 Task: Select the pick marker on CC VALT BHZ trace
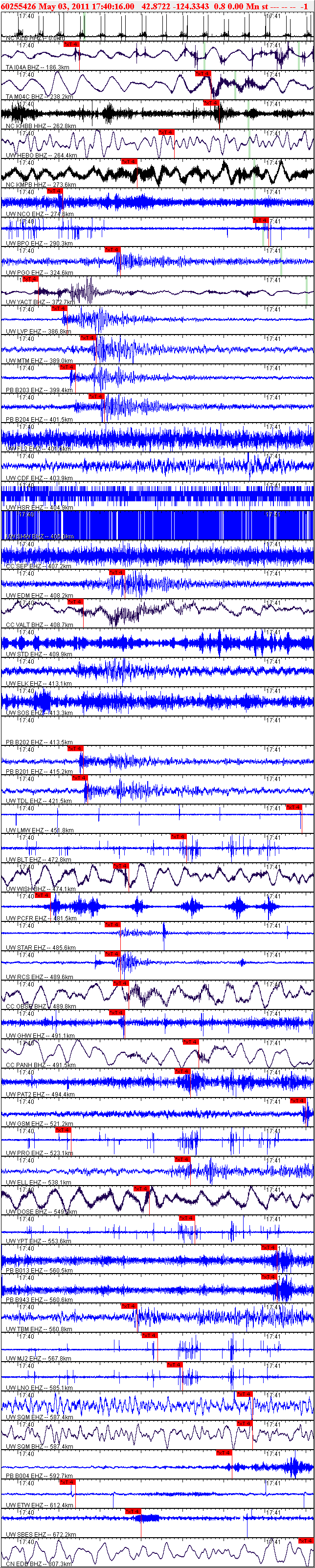[x=75, y=602]
